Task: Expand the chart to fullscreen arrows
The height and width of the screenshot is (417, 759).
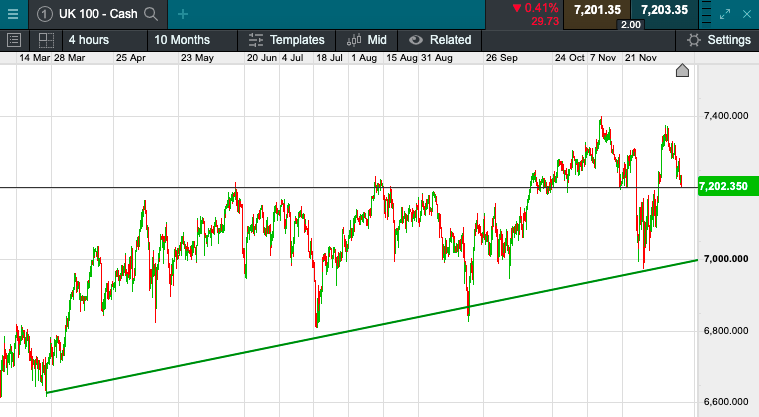Action: [x=725, y=15]
